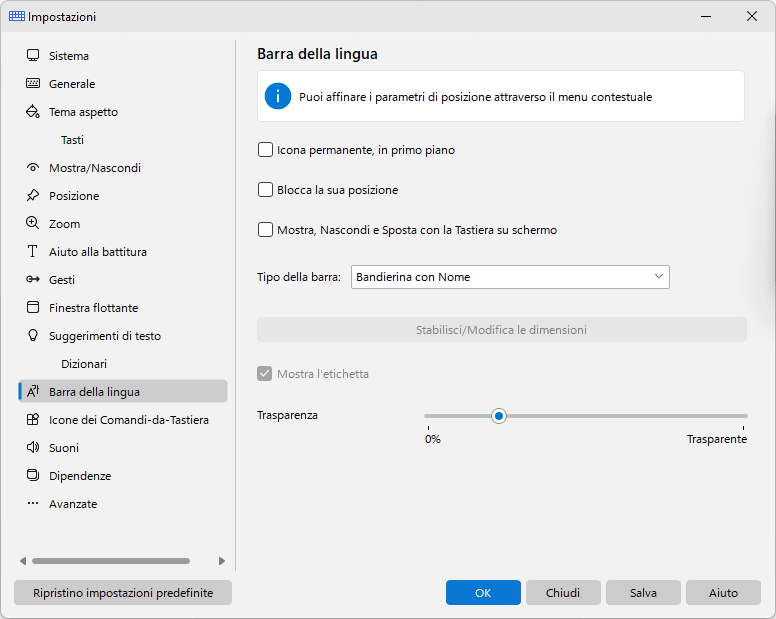Viewport: 776px width, 619px height.
Task: Open the Avanzate settings page
Action: click(x=123, y=504)
